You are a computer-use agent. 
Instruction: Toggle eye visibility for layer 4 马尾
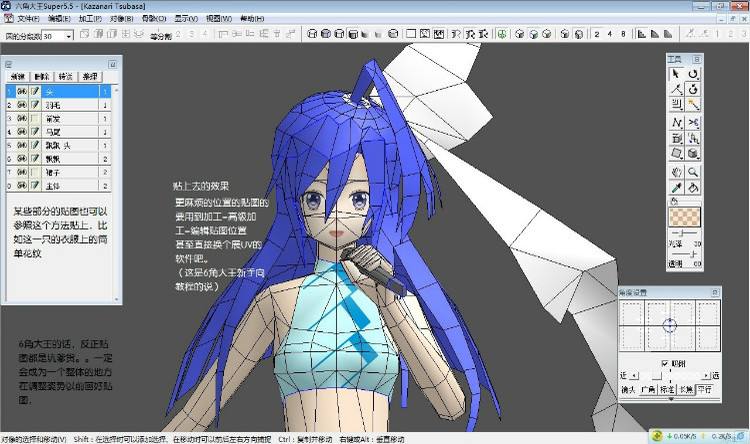pyautogui.click(x=22, y=131)
